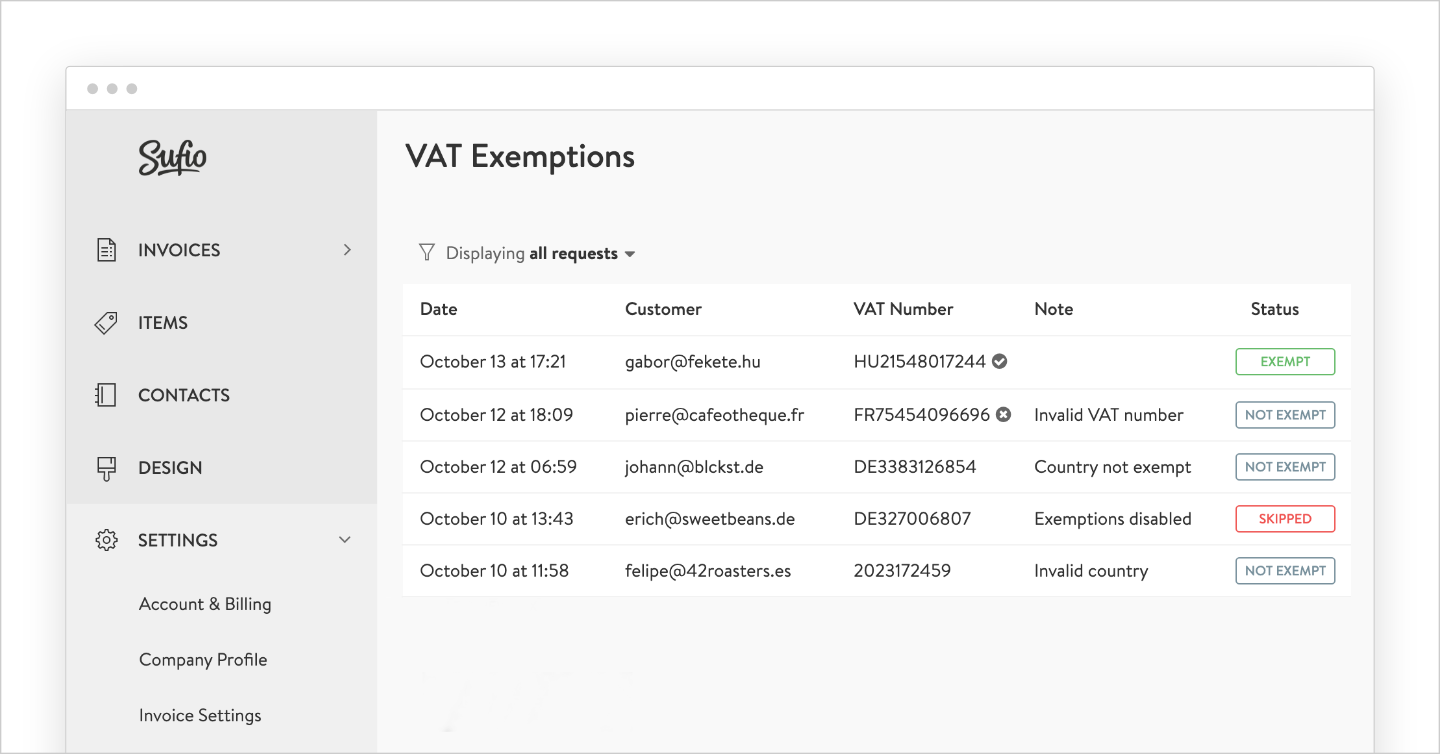Select customer pierre@cafeotheque.fr

click(714, 415)
